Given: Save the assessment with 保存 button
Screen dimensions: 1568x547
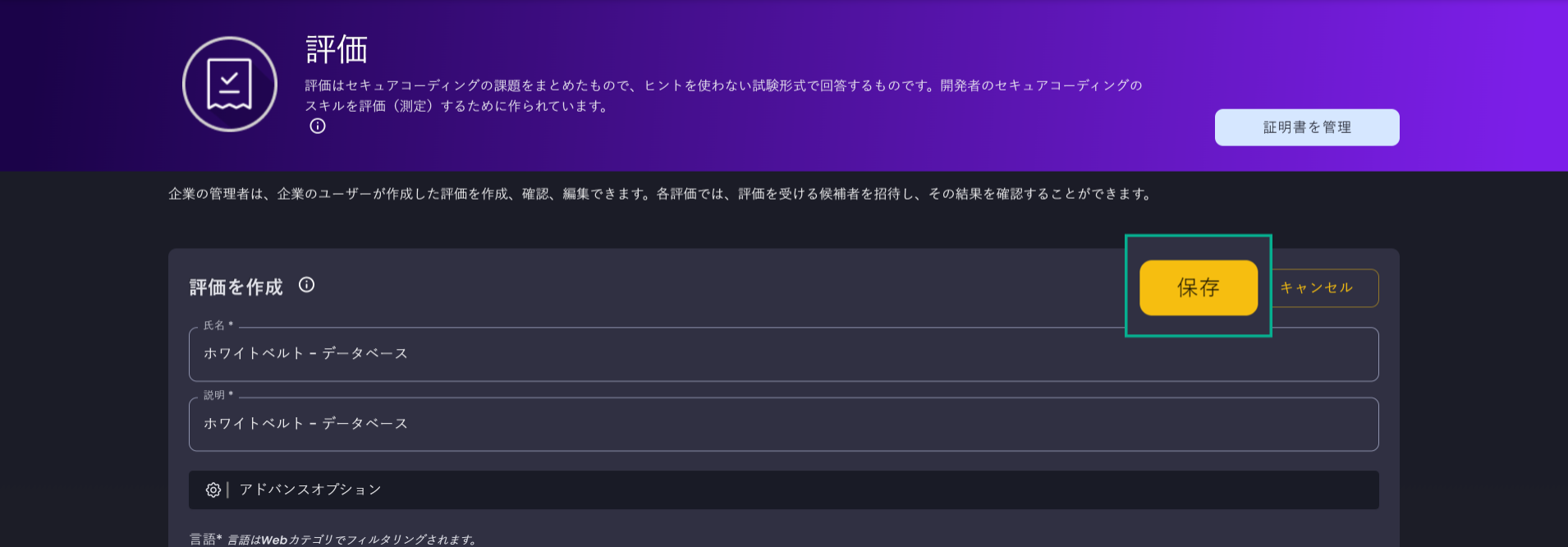Looking at the screenshot, I should click(x=1199, y=287).
